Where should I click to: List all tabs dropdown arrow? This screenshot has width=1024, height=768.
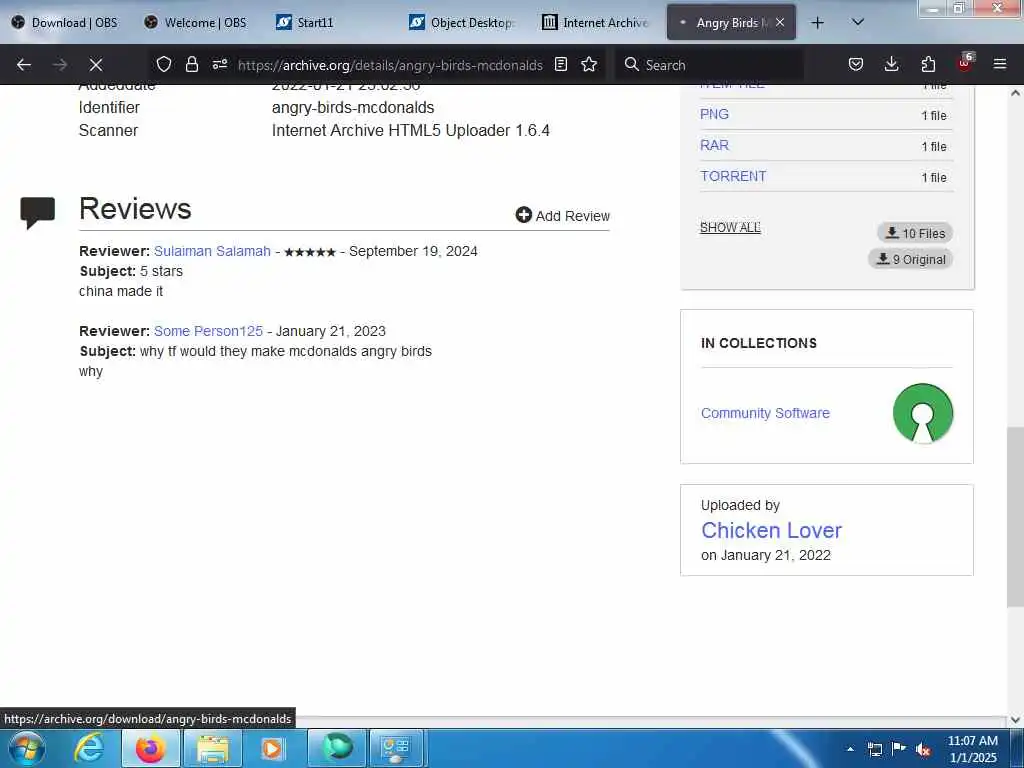coord(858,22)
